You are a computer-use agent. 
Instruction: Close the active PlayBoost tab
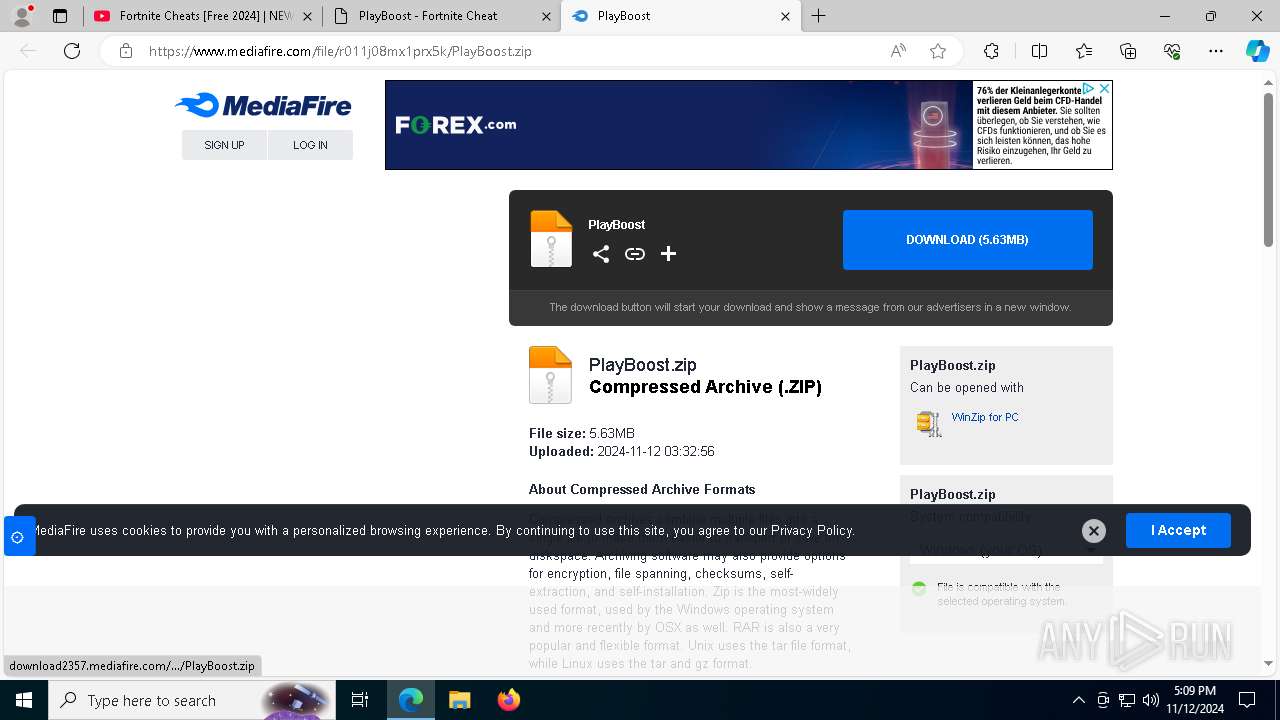[x=785, y=16]
